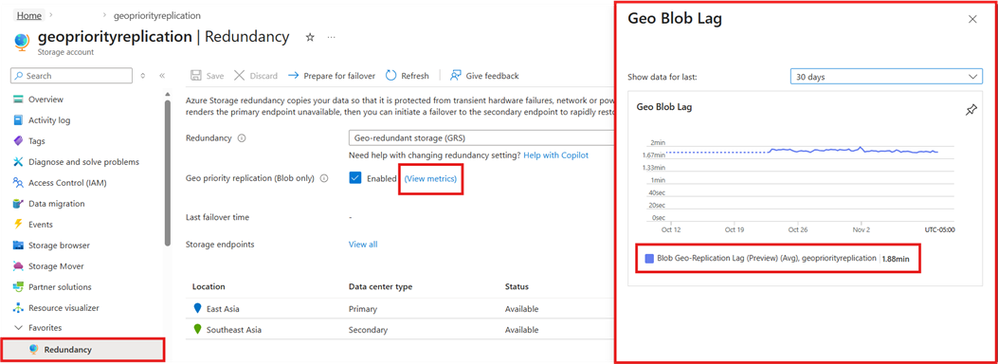Open Activity log in the sidebar
This screenshot has width=998, height=364.
(49, 120)
